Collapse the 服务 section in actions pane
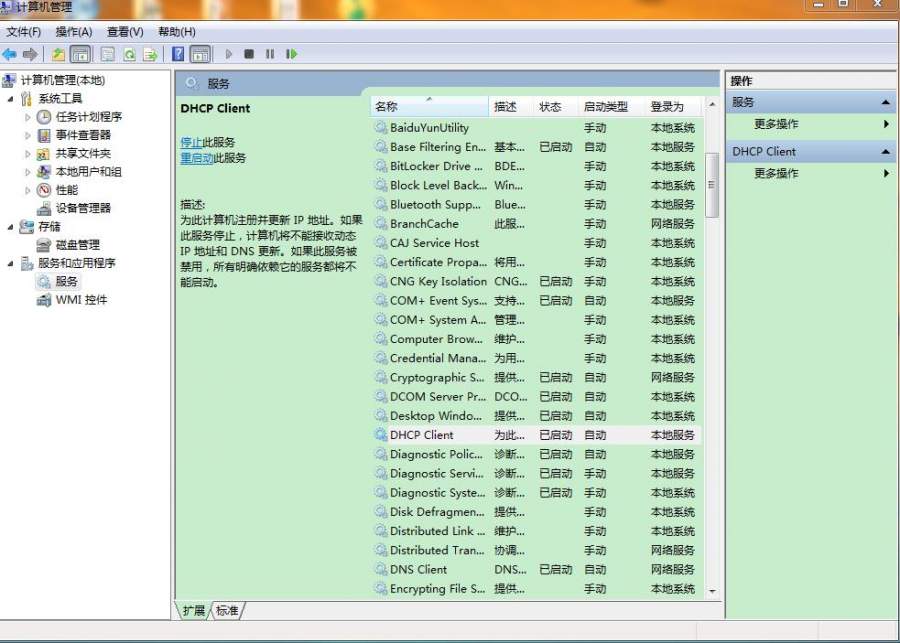This screenshot has width=900, height=643. 886,103
